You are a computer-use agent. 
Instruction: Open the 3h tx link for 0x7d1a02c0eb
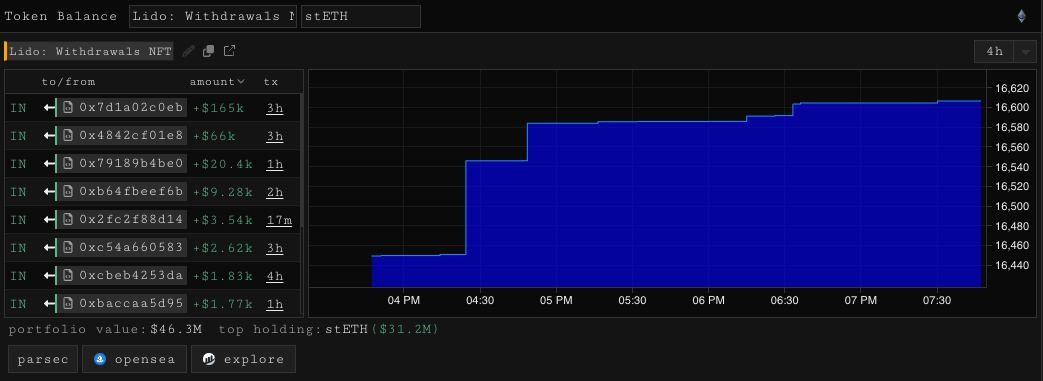[x=275, y=108]
